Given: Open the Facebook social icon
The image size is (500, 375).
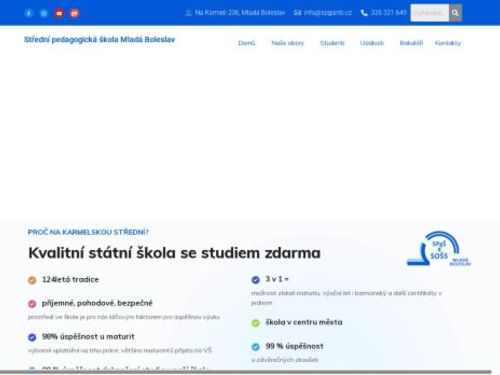Looking at the screenshot, I should pos(29,13).
